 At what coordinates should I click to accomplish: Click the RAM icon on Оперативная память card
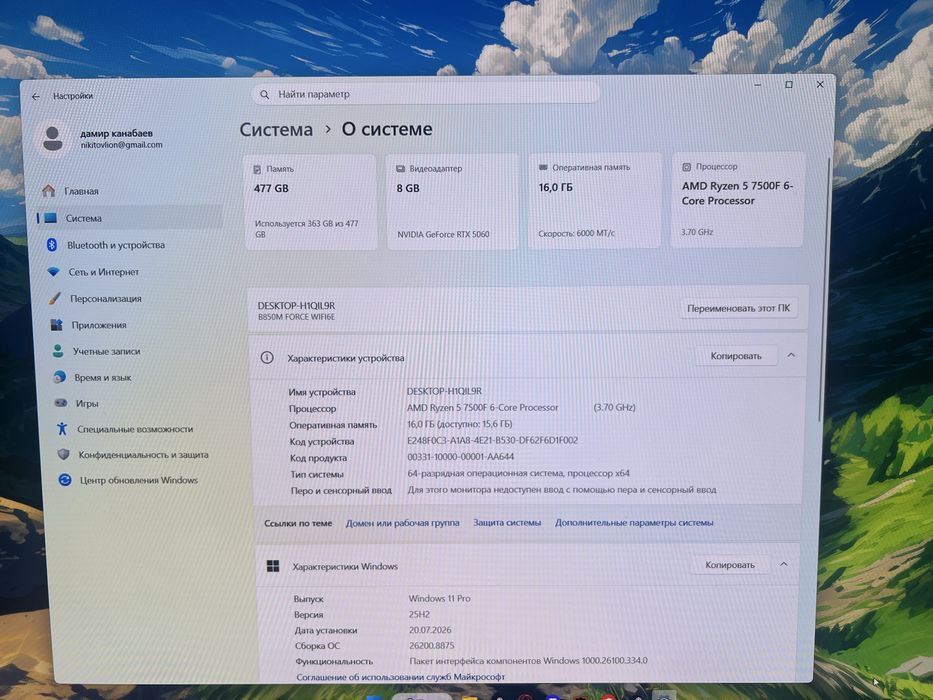(x=543, y=168)
